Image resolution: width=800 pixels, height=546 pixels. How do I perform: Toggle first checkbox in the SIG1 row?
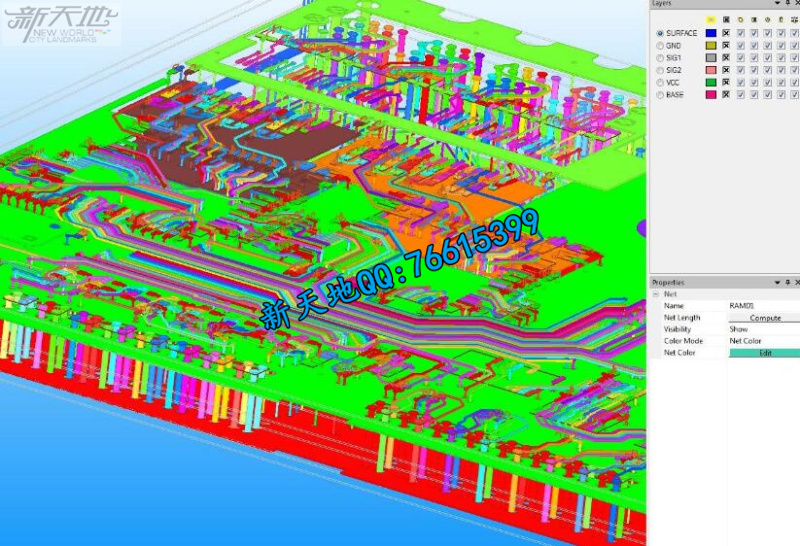click(x=740, y=58)
